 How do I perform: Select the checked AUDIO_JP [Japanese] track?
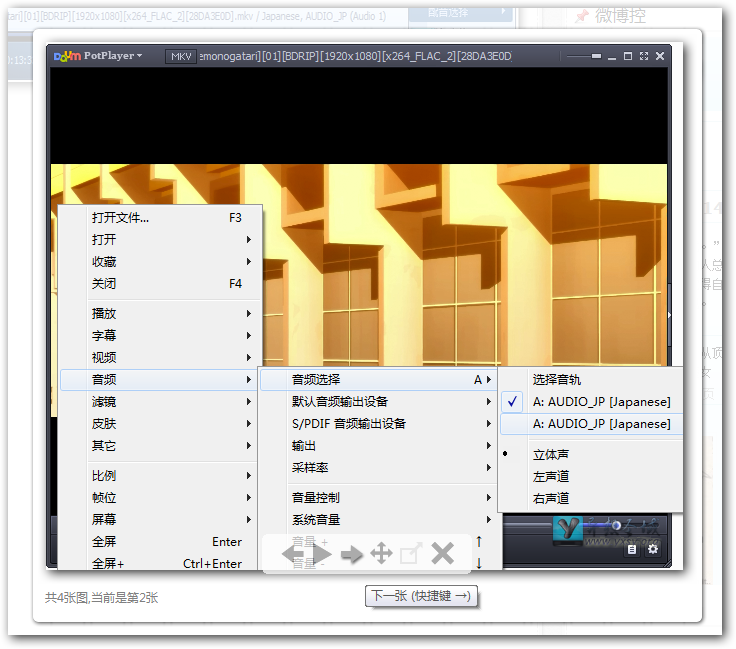[x=601, y=402]
